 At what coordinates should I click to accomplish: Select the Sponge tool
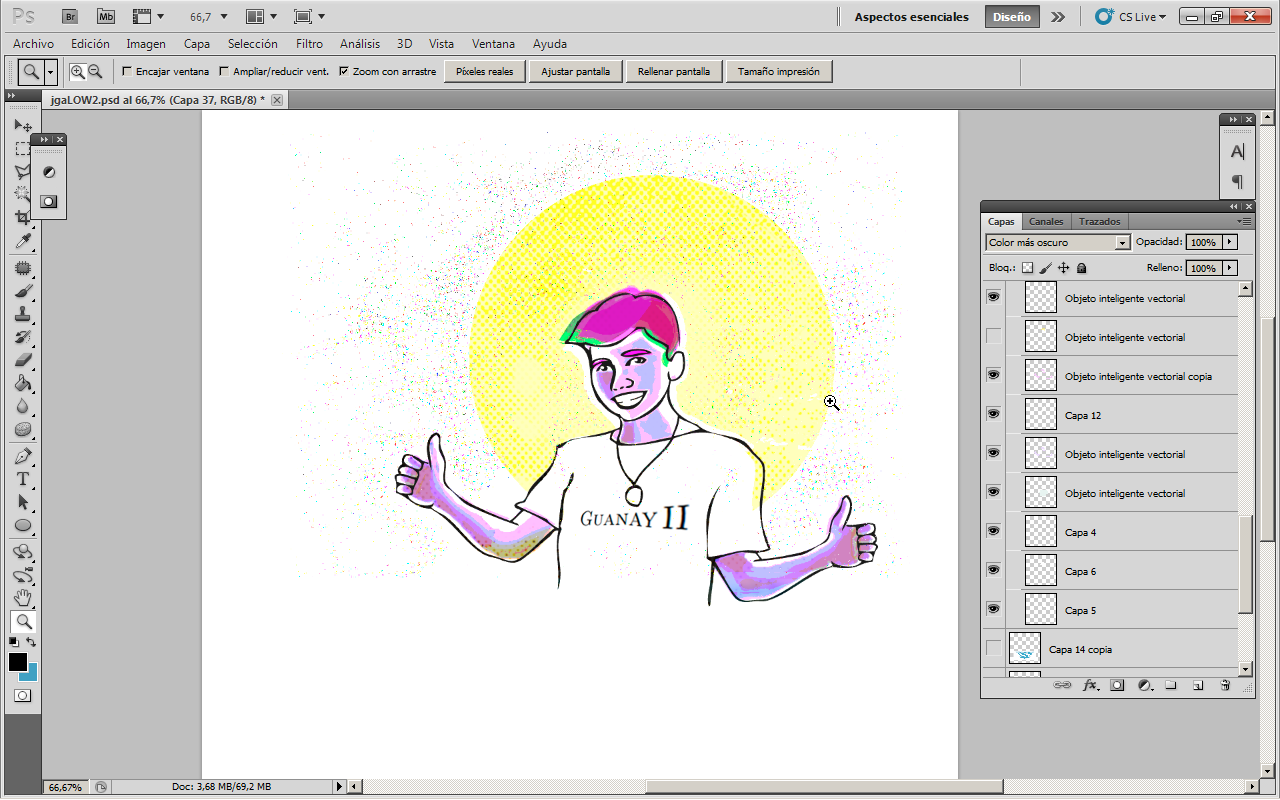(x=22, y=429)
